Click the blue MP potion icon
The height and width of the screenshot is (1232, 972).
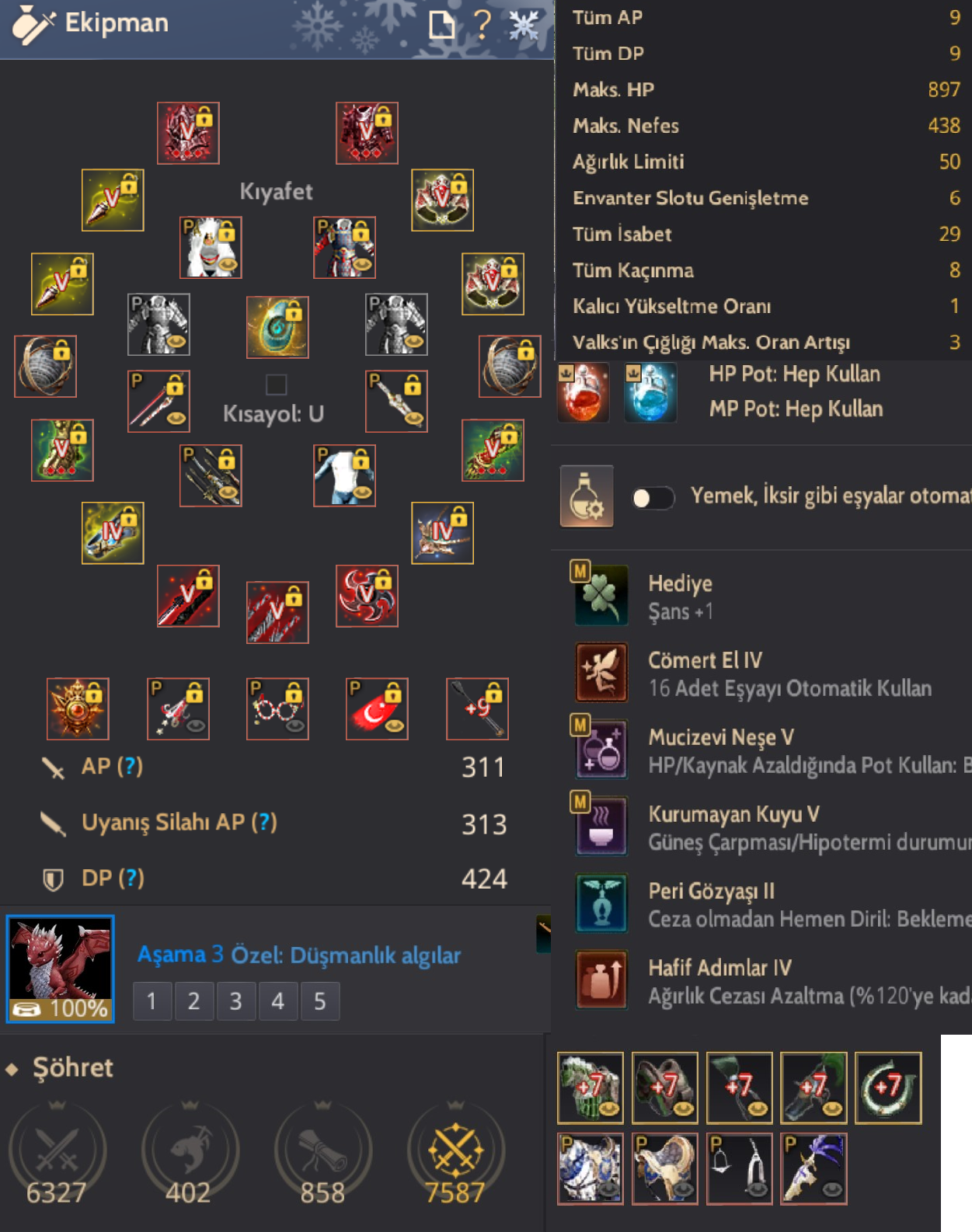tap(650, 392)
